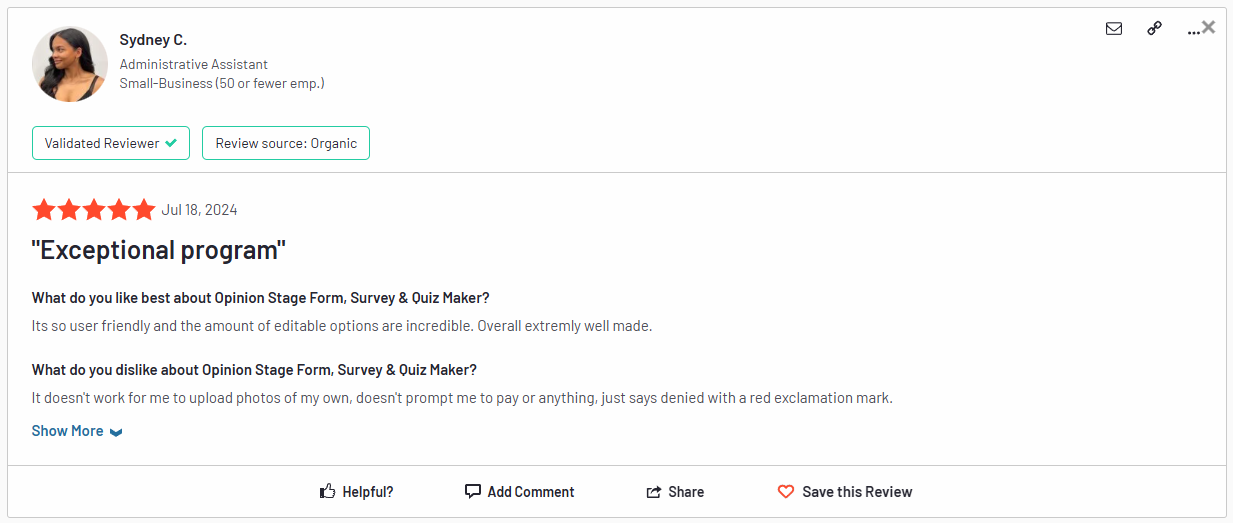Click the envelope email icon
Screen dimensions: 1233x523
click(1114, 29)
